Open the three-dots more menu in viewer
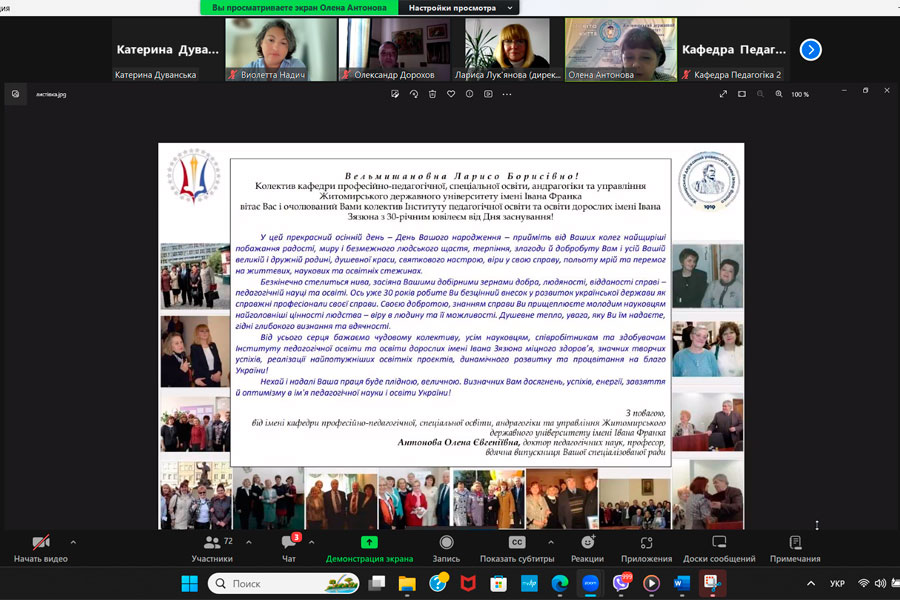The width and height of the screenshot is (900, 600). (507, 94)
